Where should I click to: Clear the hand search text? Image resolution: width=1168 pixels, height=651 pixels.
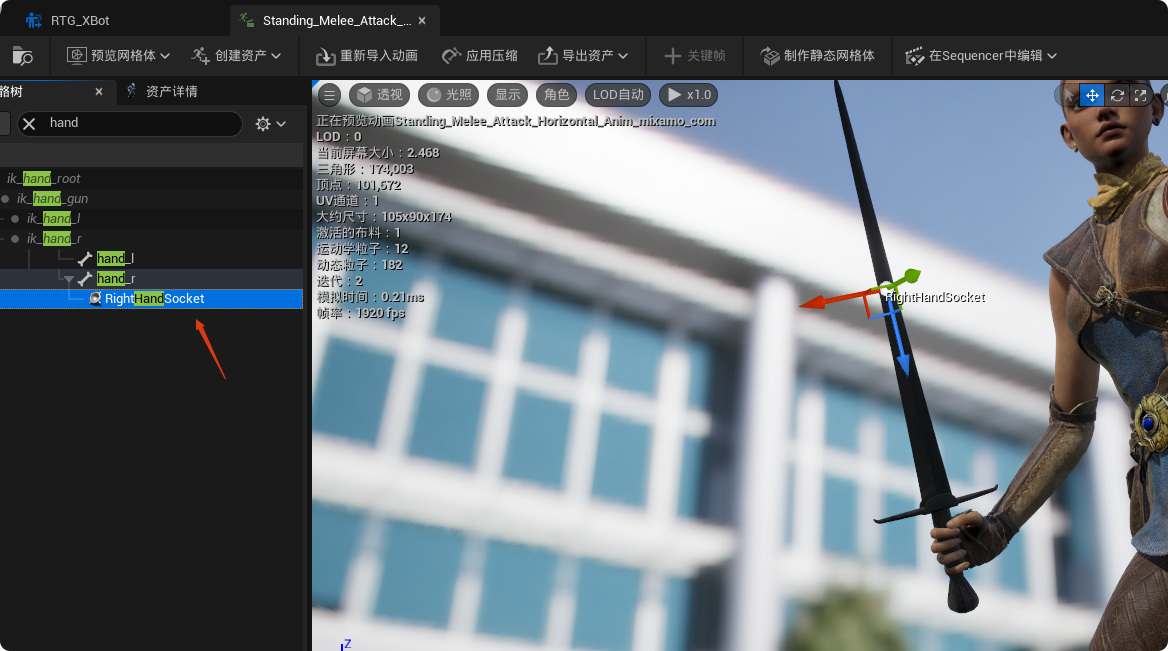tap(29, 124)
